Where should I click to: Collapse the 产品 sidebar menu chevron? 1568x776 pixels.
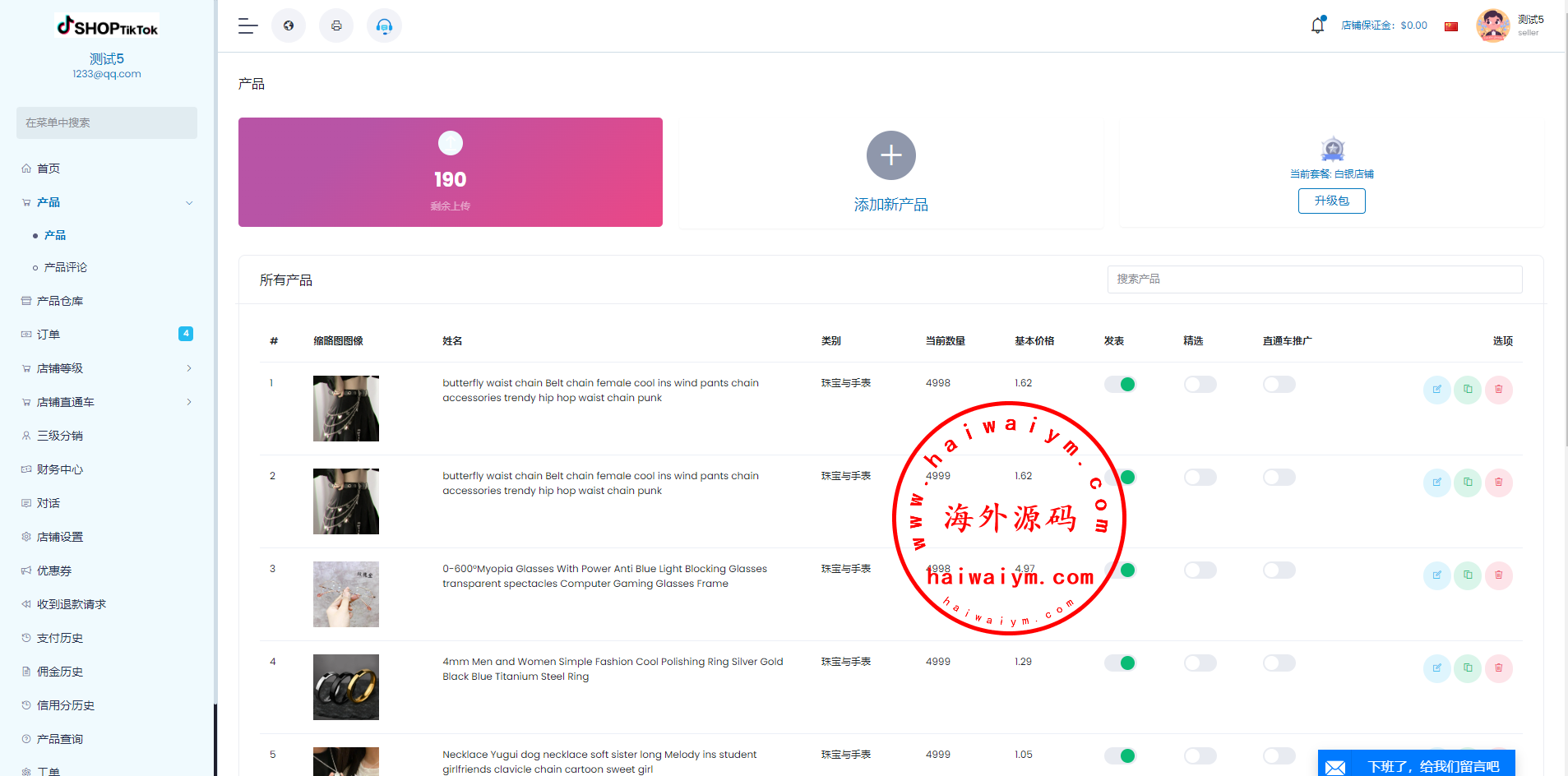tap(189, 203)
